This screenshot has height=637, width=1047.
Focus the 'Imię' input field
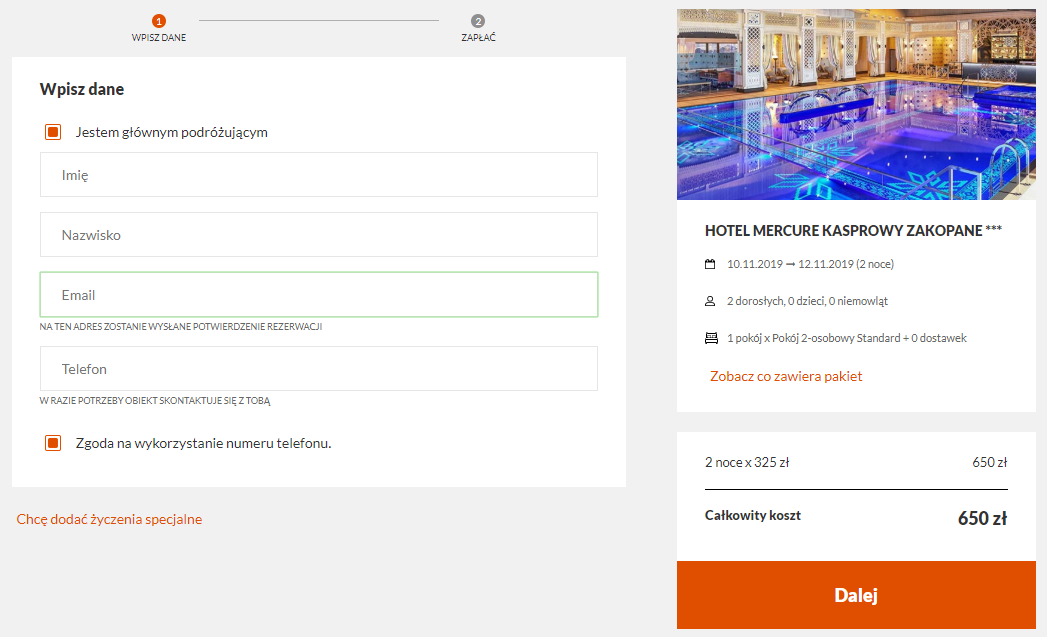319,175
